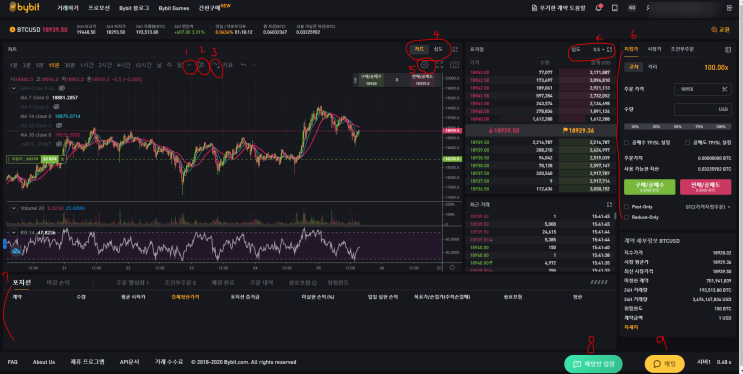The image size is (743, 374).
Task: Open the calculator in the order panel
Action: [x=728, y=49]
